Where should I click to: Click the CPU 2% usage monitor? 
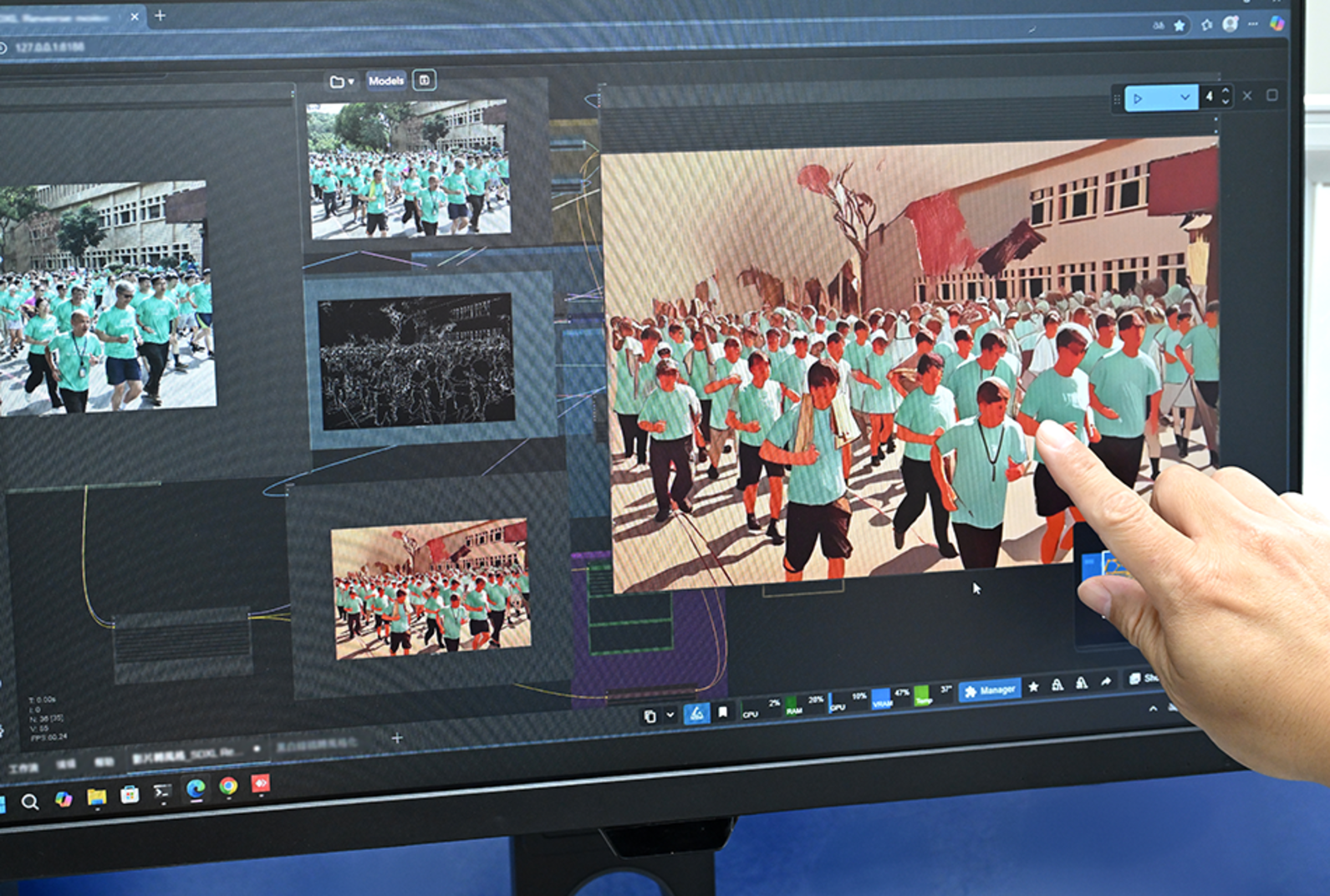point(762,709)
